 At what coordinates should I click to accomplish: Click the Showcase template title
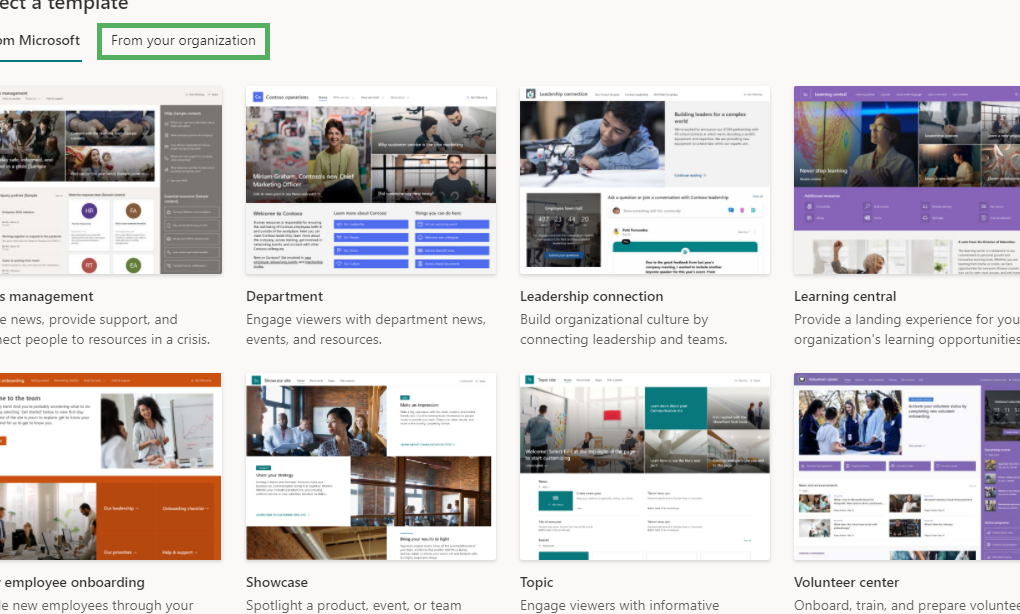[x=277, y=582]
